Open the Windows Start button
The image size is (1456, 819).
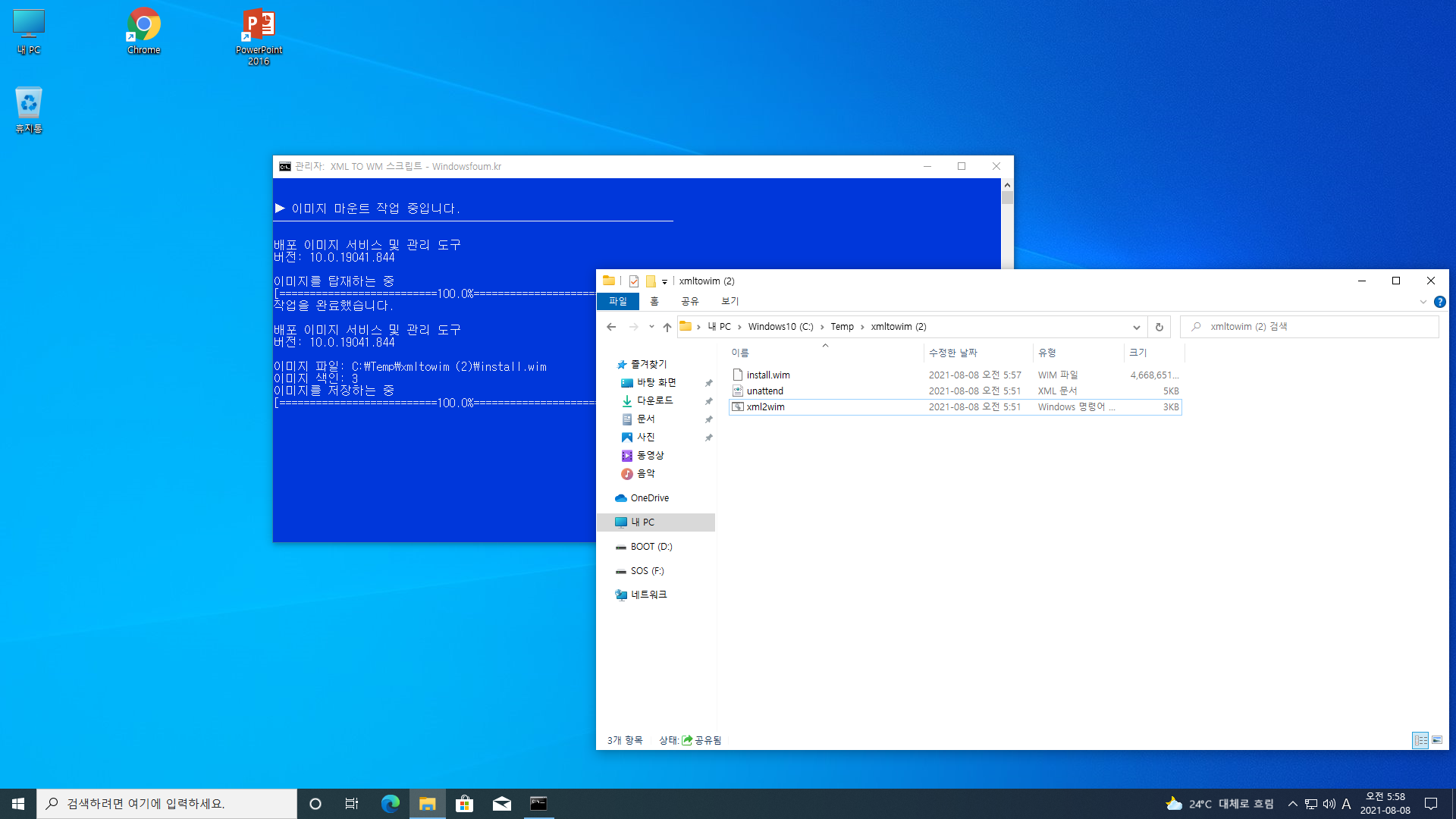tap(18, 804)
